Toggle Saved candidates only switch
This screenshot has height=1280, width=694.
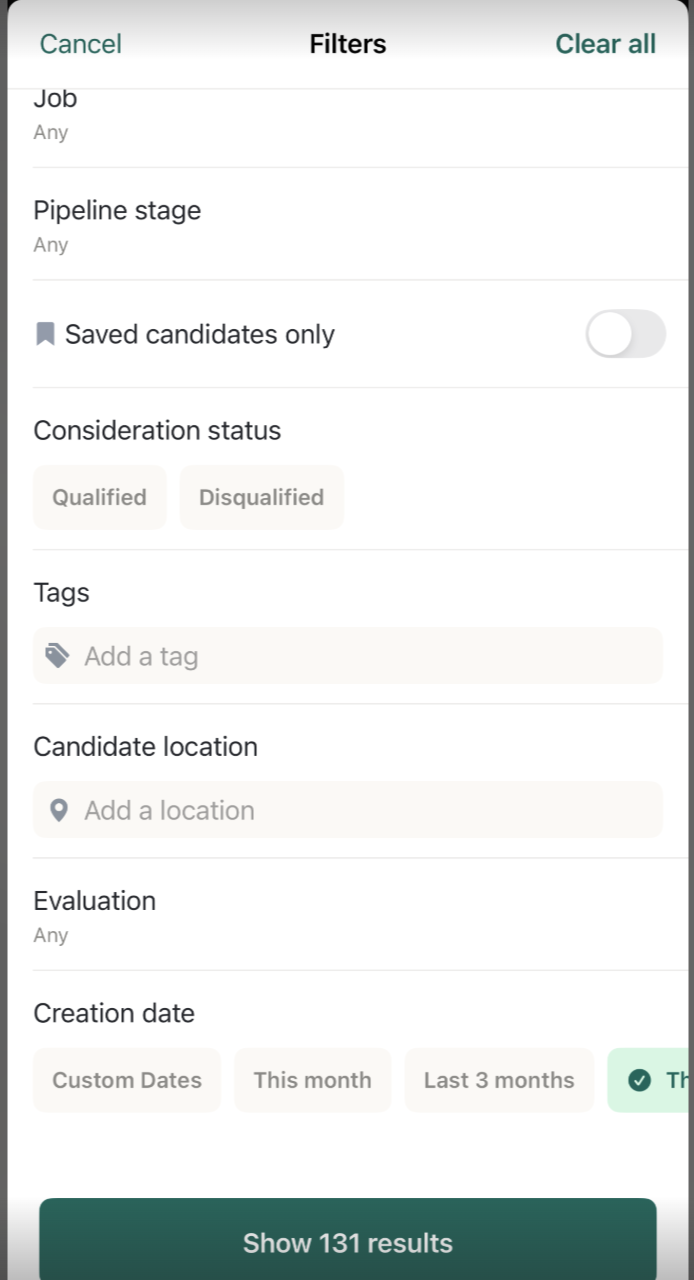click(x=625, y=334)
